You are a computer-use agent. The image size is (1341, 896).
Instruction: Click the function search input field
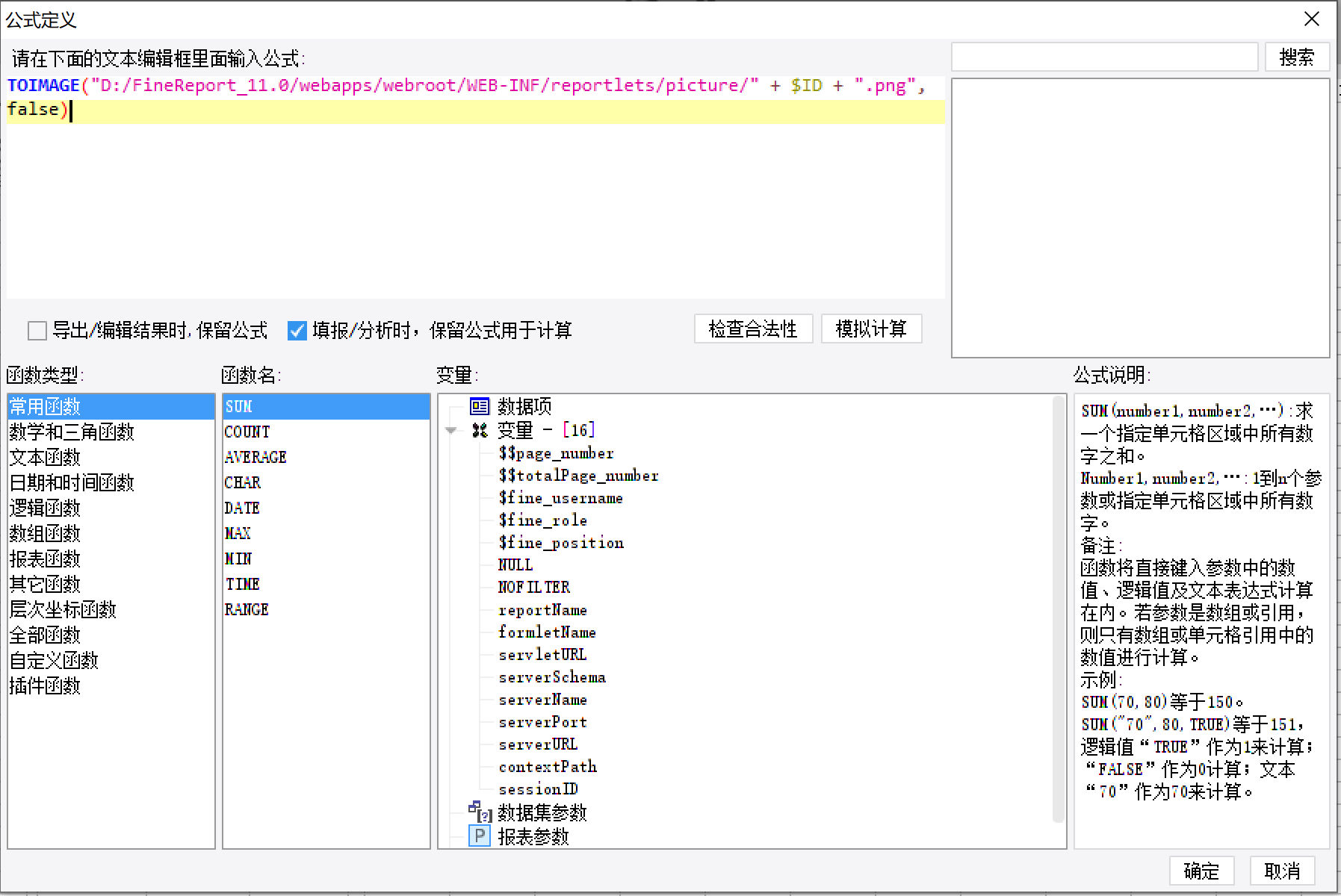click(1104, 57)
